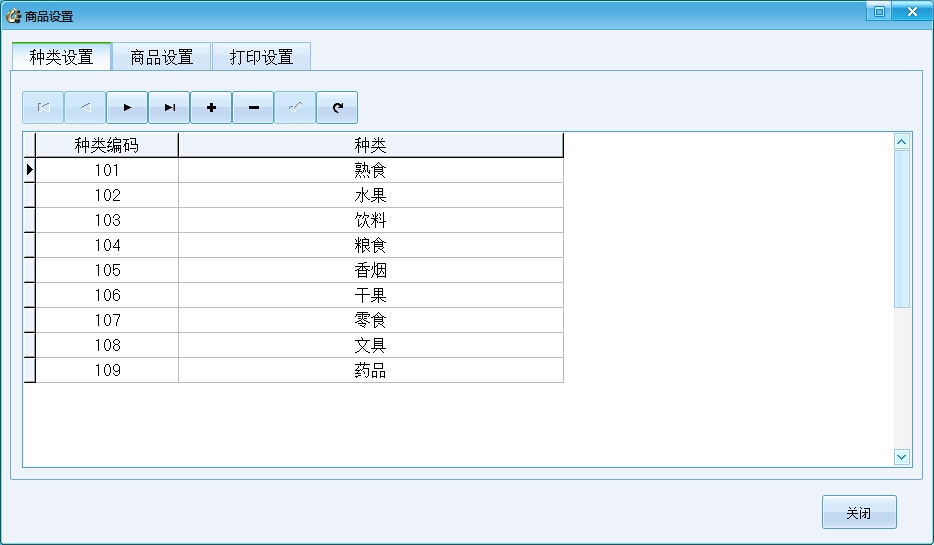Select cell with code 101
Image resolution: width=934 pixels, height=545 pixels.
(x=107, y=170)
